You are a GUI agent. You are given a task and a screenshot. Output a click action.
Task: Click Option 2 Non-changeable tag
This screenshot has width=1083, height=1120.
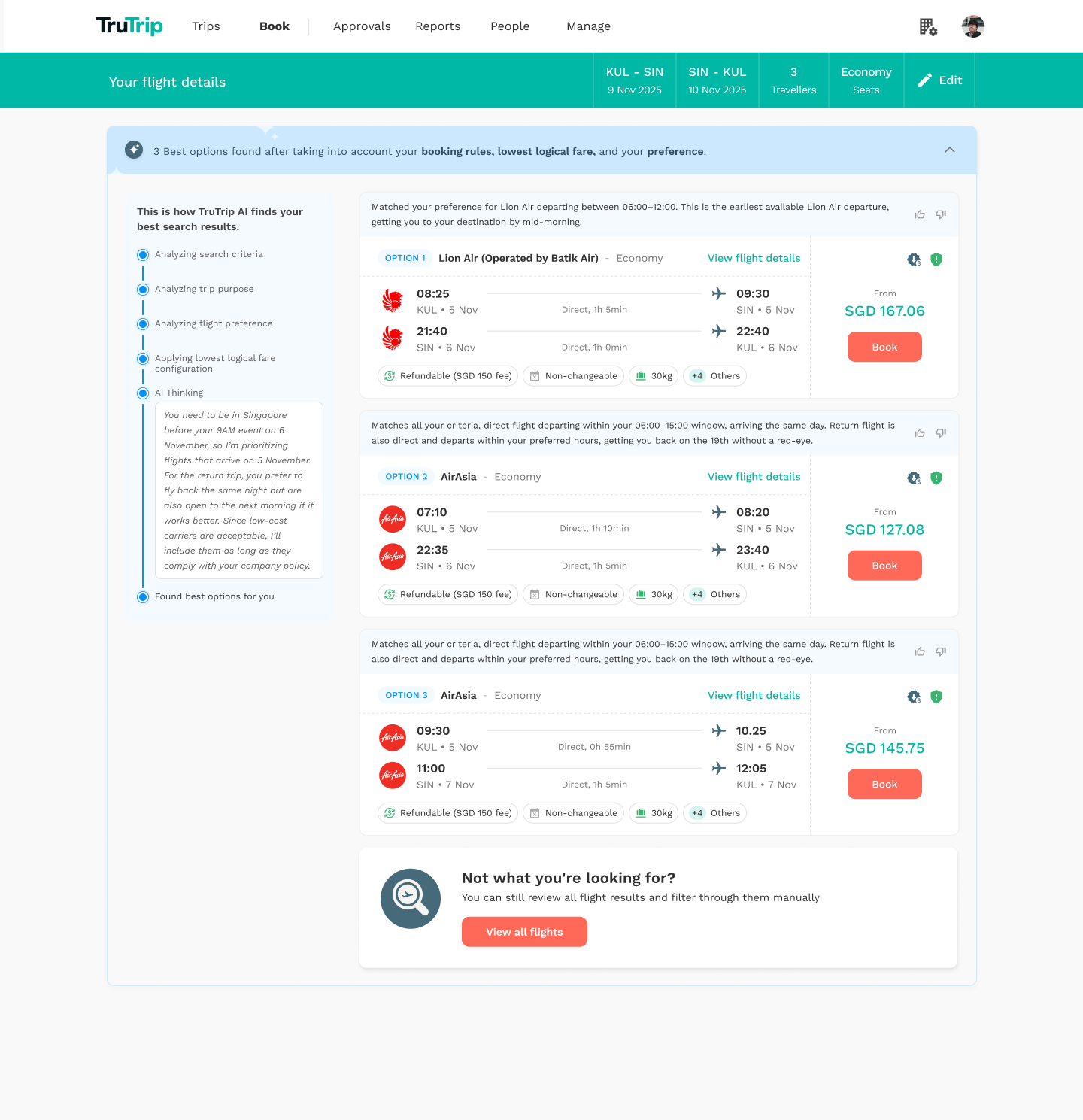(573, 594)
